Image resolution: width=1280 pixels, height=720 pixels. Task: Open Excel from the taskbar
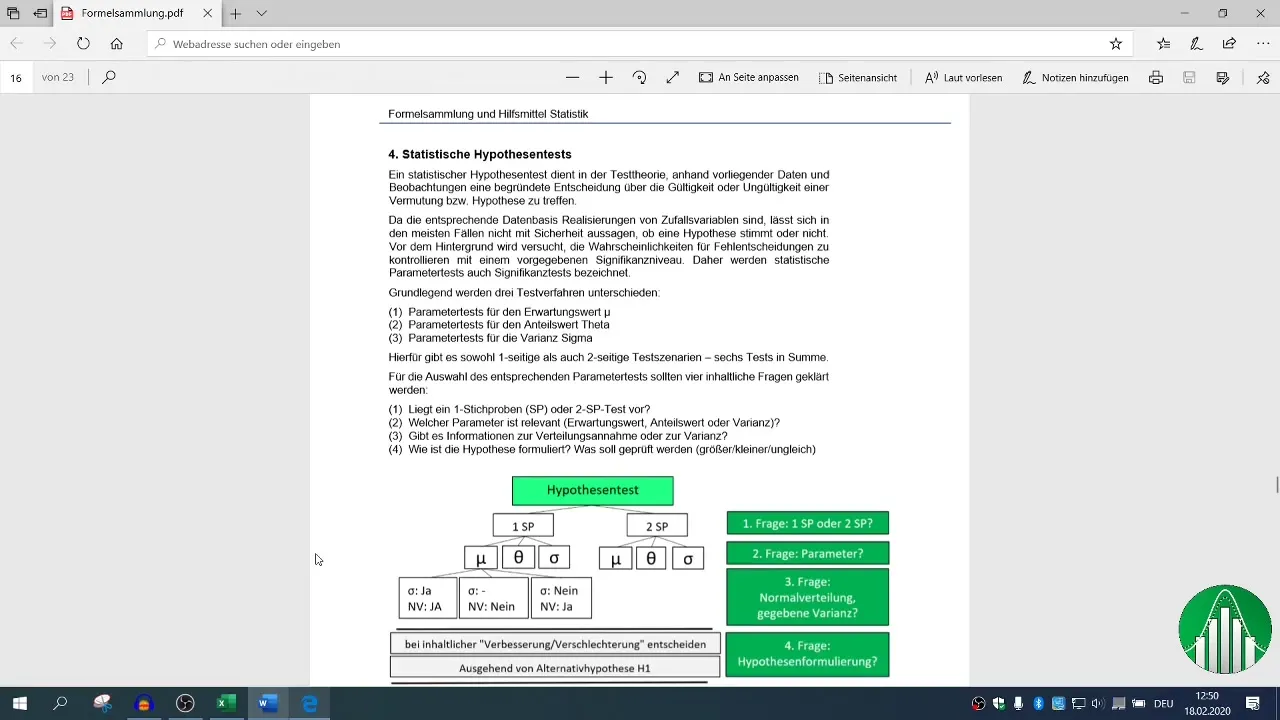[x=227, y=703]
